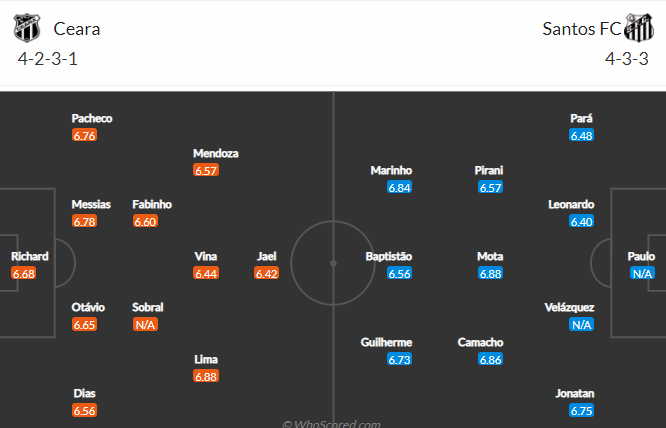Select Jael's 6.42 rating badge
Screen dimensions: 666x428
[x=267, y=273]
